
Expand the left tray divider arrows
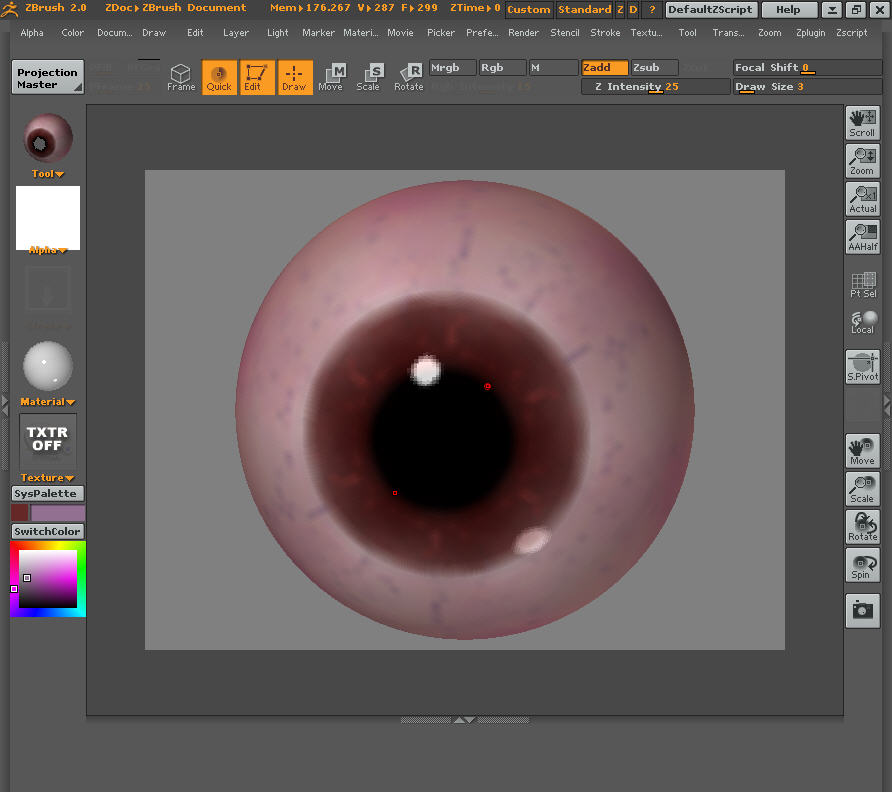[x=5, y=405]
